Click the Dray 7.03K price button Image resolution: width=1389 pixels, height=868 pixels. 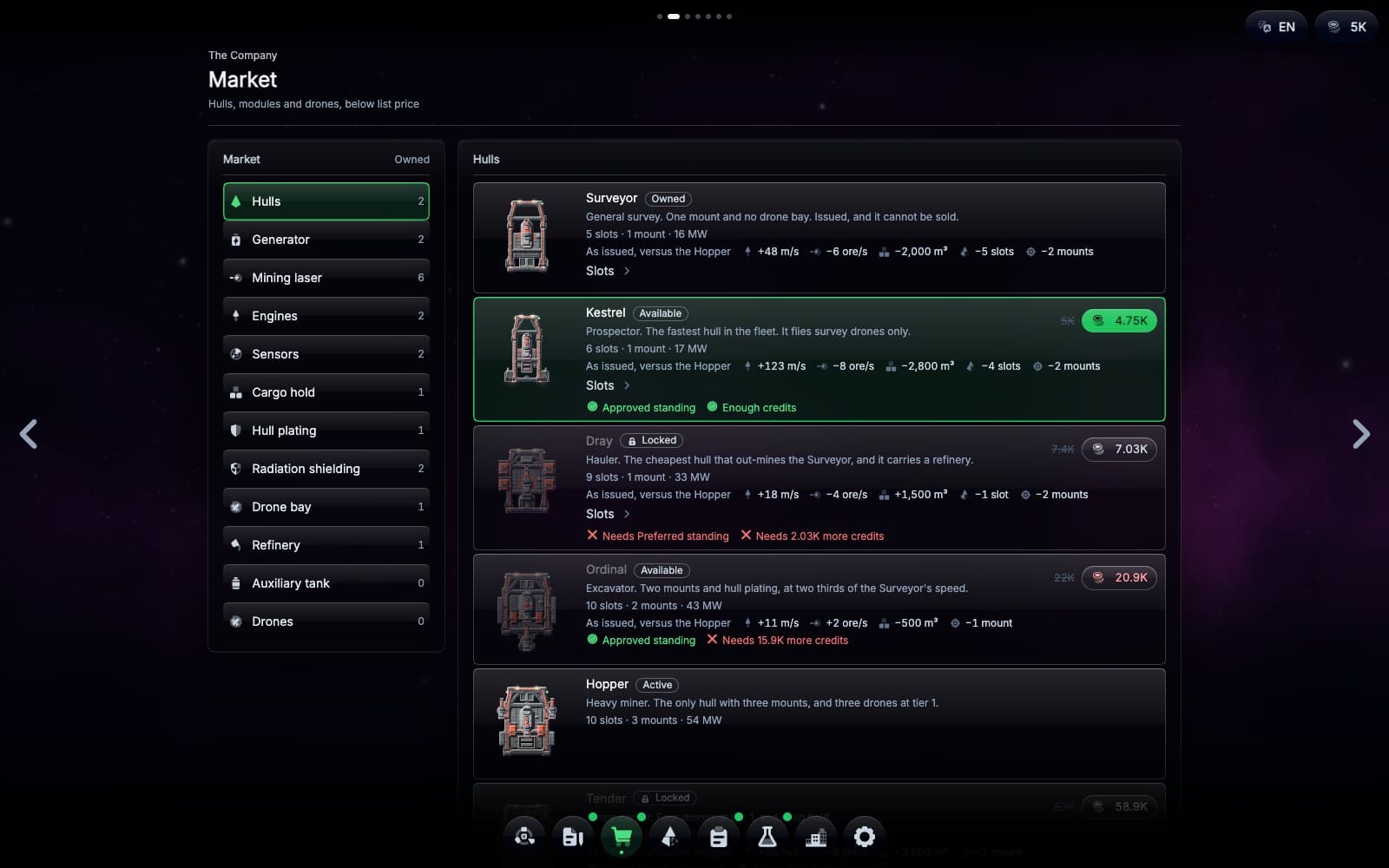1119,449
